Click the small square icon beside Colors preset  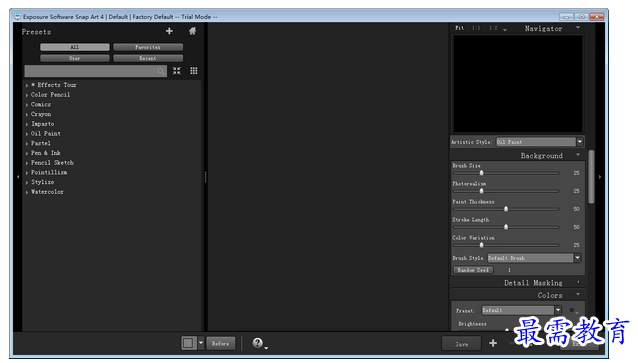572,310
